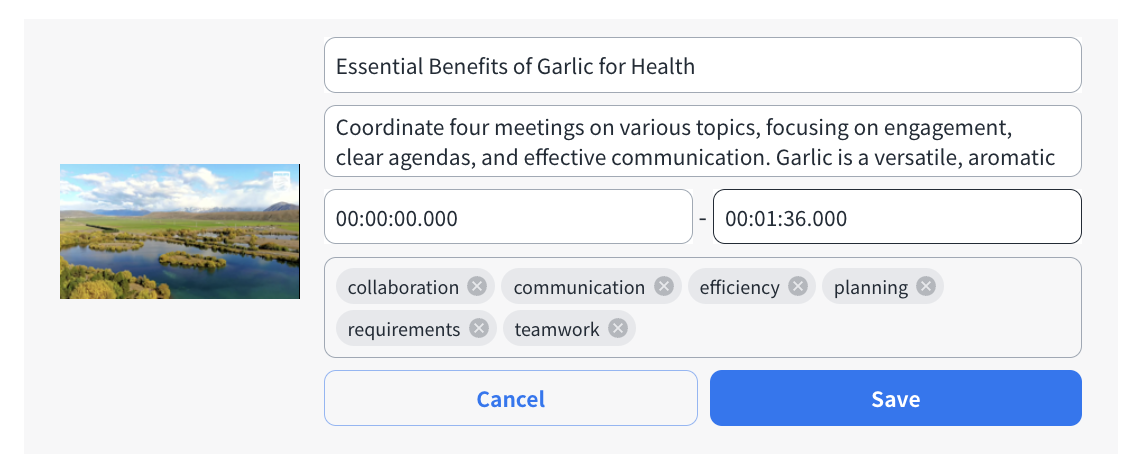The image size is (1134, 454).
Task: Edit the start time 00:00:00.000 field
Action: tap(508, 217)
